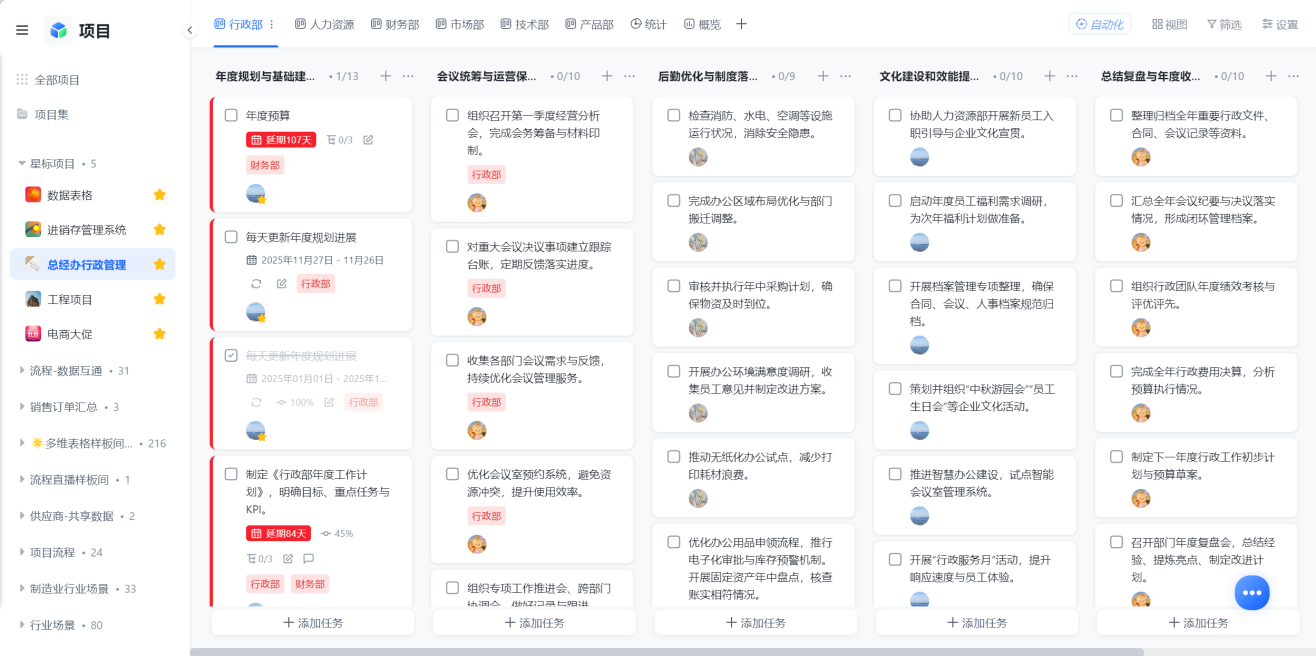Open the 设置 settings
Viewport: 1316px width, 656px height.
(x=1279, y=24)
